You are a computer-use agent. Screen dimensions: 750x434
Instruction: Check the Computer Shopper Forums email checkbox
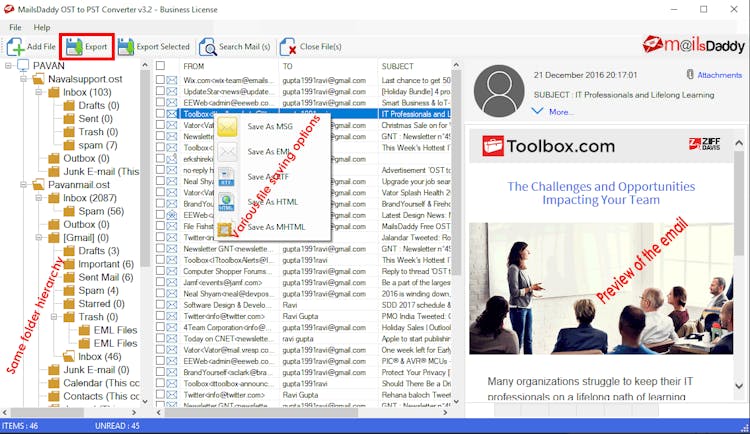(160, 271)
